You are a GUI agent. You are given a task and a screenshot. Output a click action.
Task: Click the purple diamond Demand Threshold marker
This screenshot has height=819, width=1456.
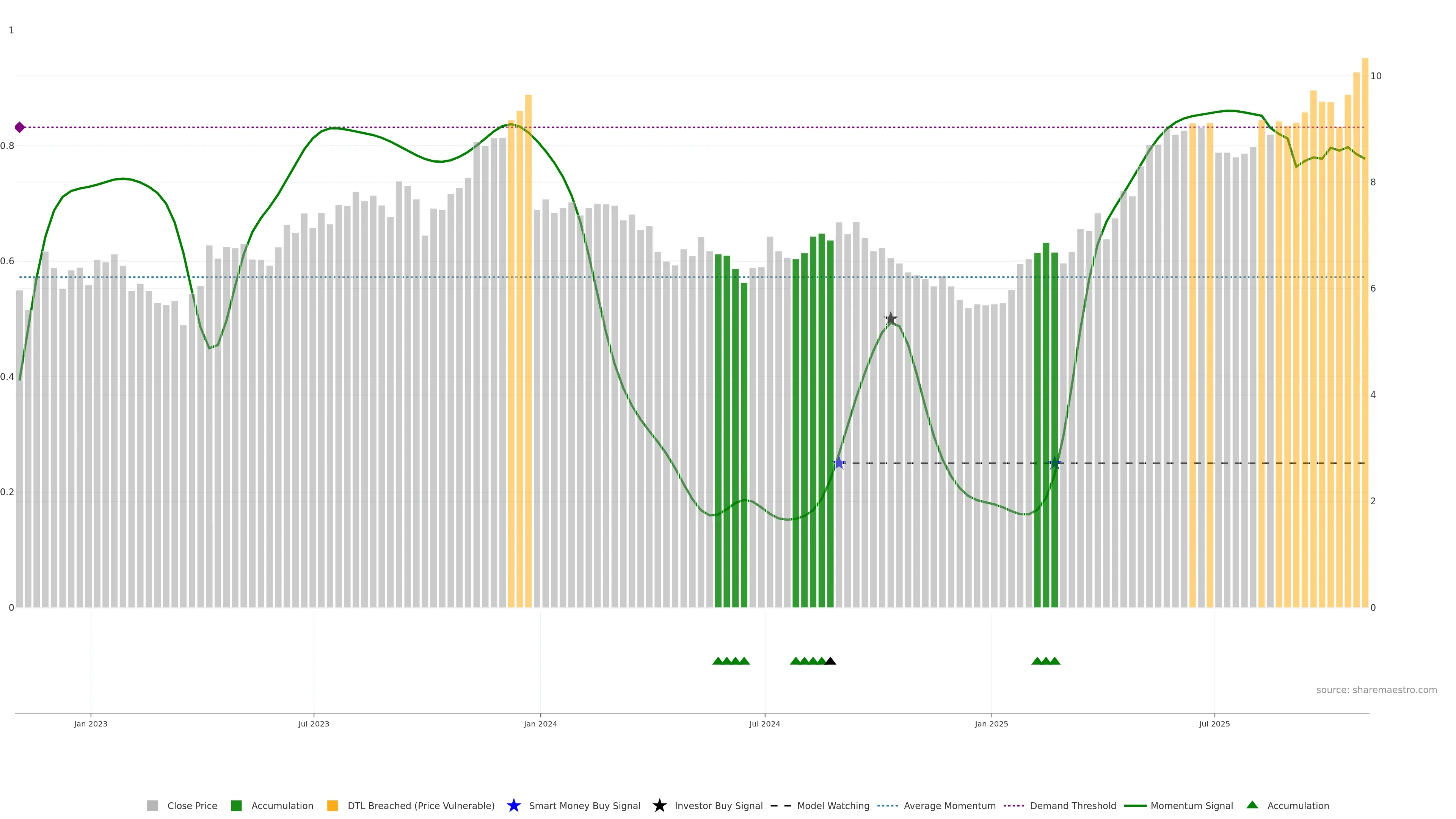[x=20, y=127]
